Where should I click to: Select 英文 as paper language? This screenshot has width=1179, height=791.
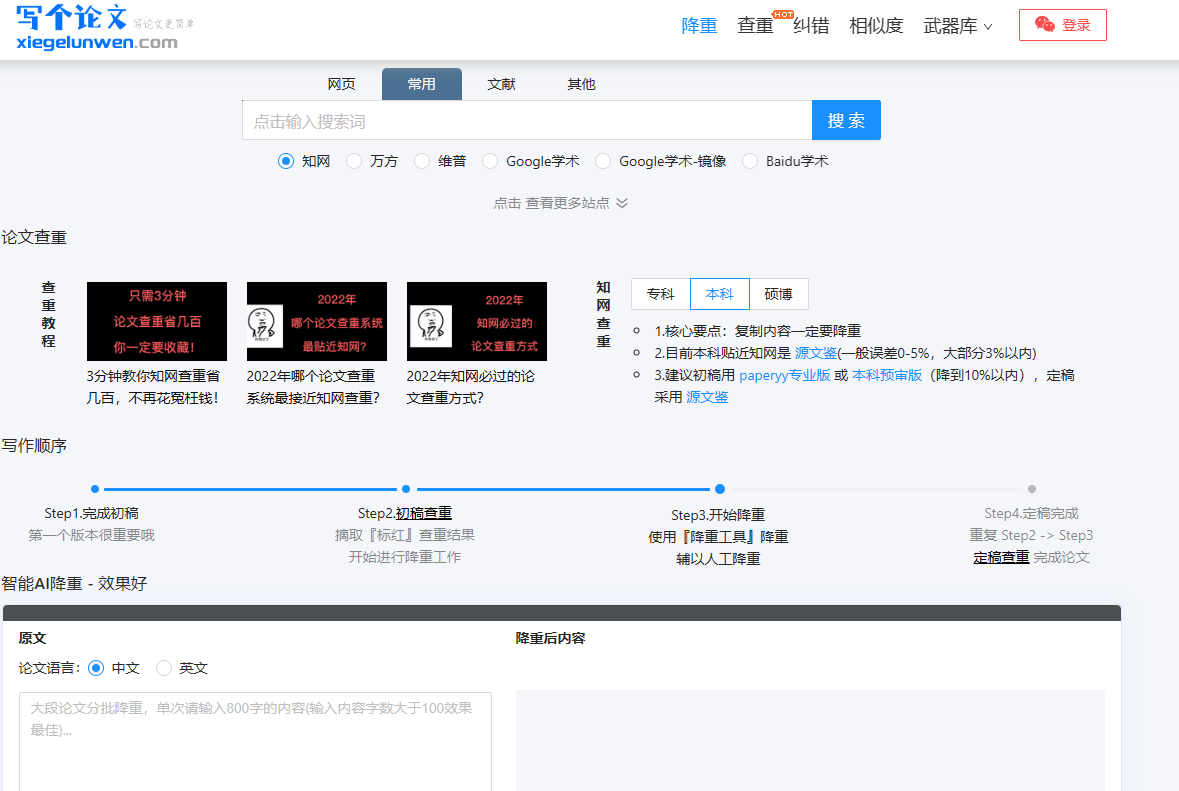point(164,668)
